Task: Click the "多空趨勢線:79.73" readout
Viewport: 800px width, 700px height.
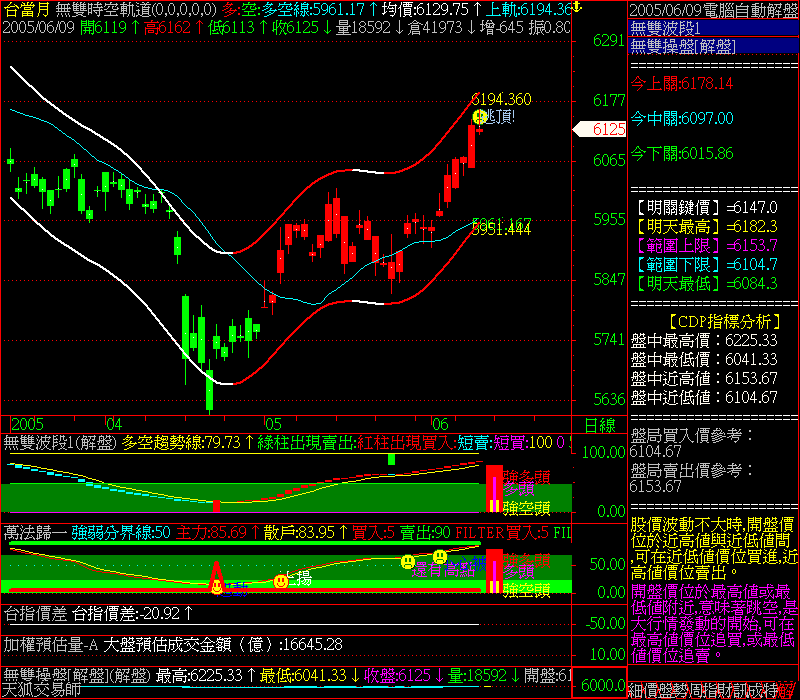Action: [x=181, y=442]
